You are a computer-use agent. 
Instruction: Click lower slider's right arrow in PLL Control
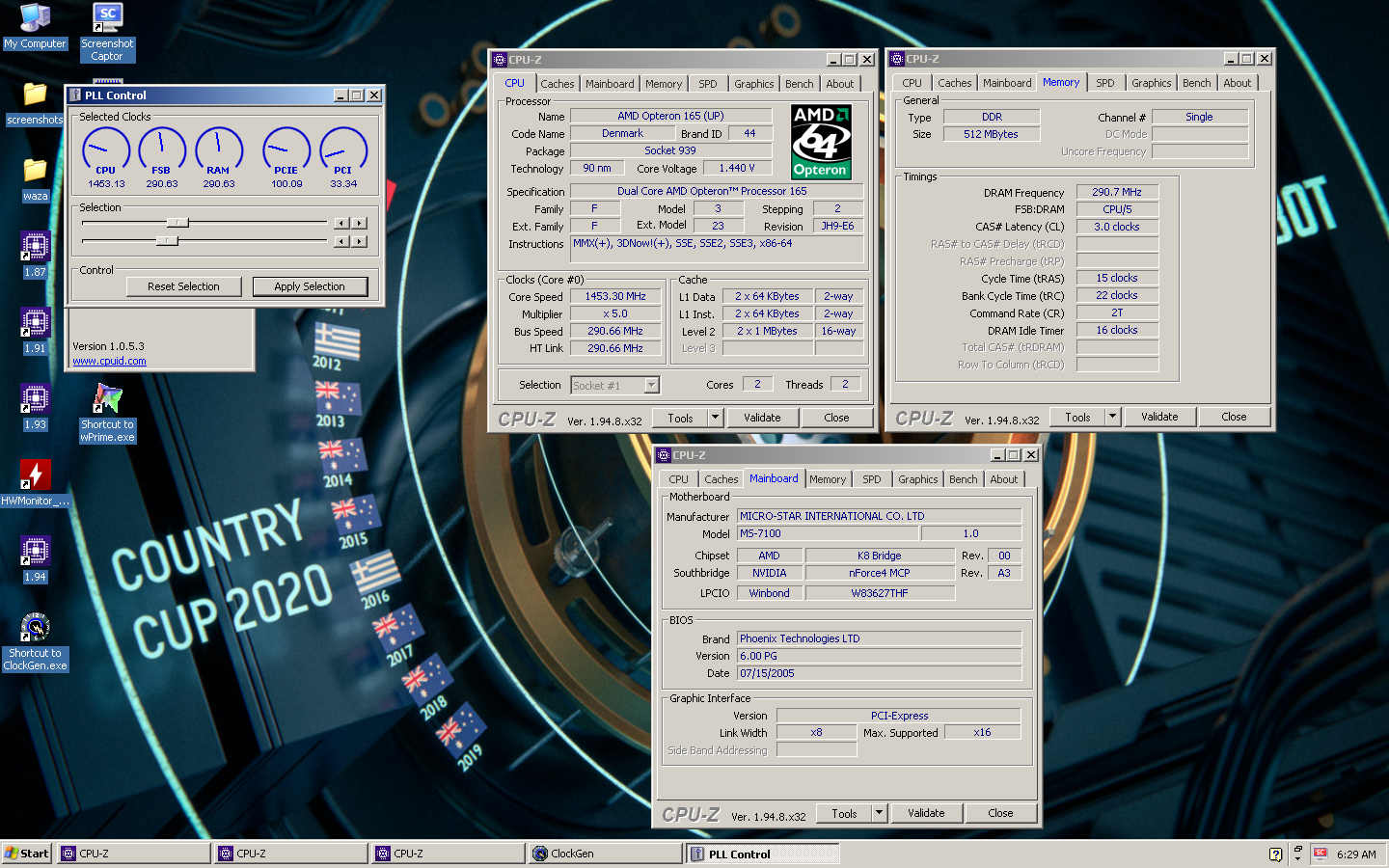pos(359,241)
